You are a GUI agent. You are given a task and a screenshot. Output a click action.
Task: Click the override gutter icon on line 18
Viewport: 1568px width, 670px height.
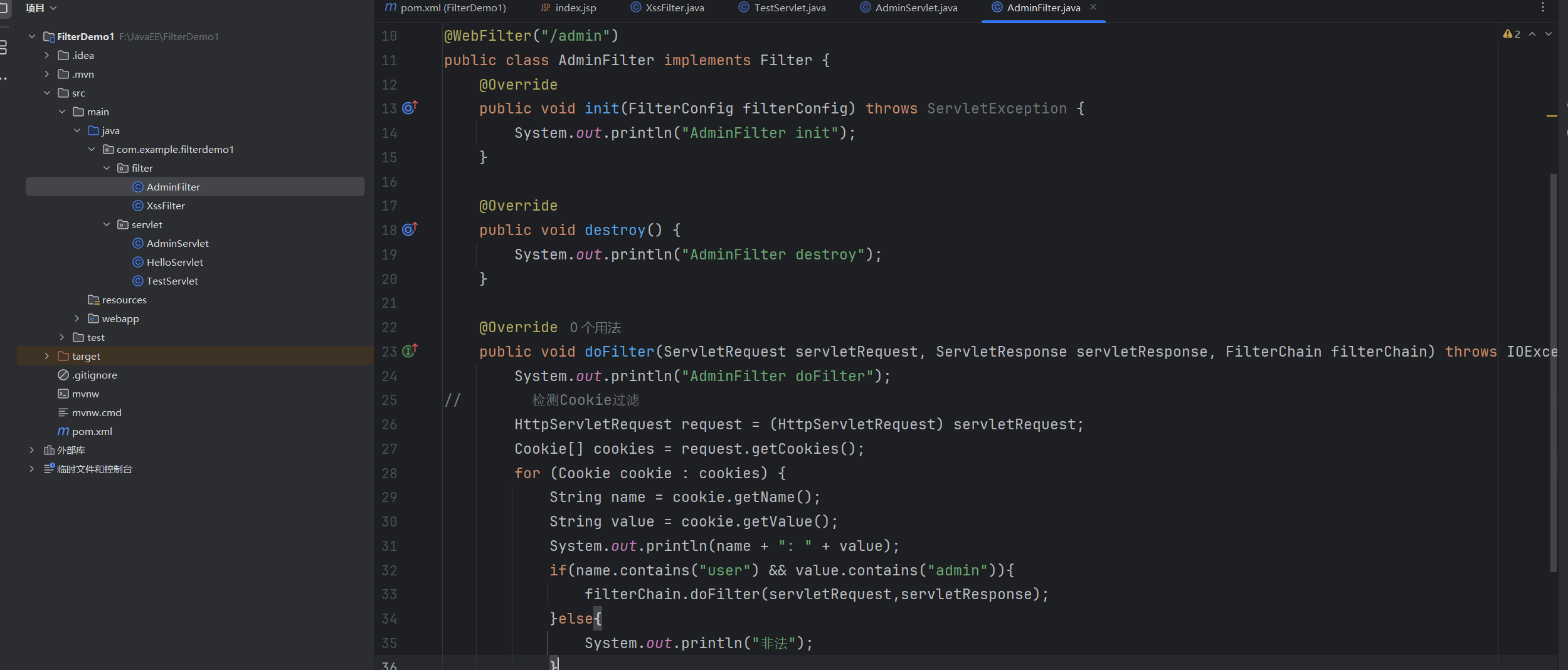[x=410, y=229]
